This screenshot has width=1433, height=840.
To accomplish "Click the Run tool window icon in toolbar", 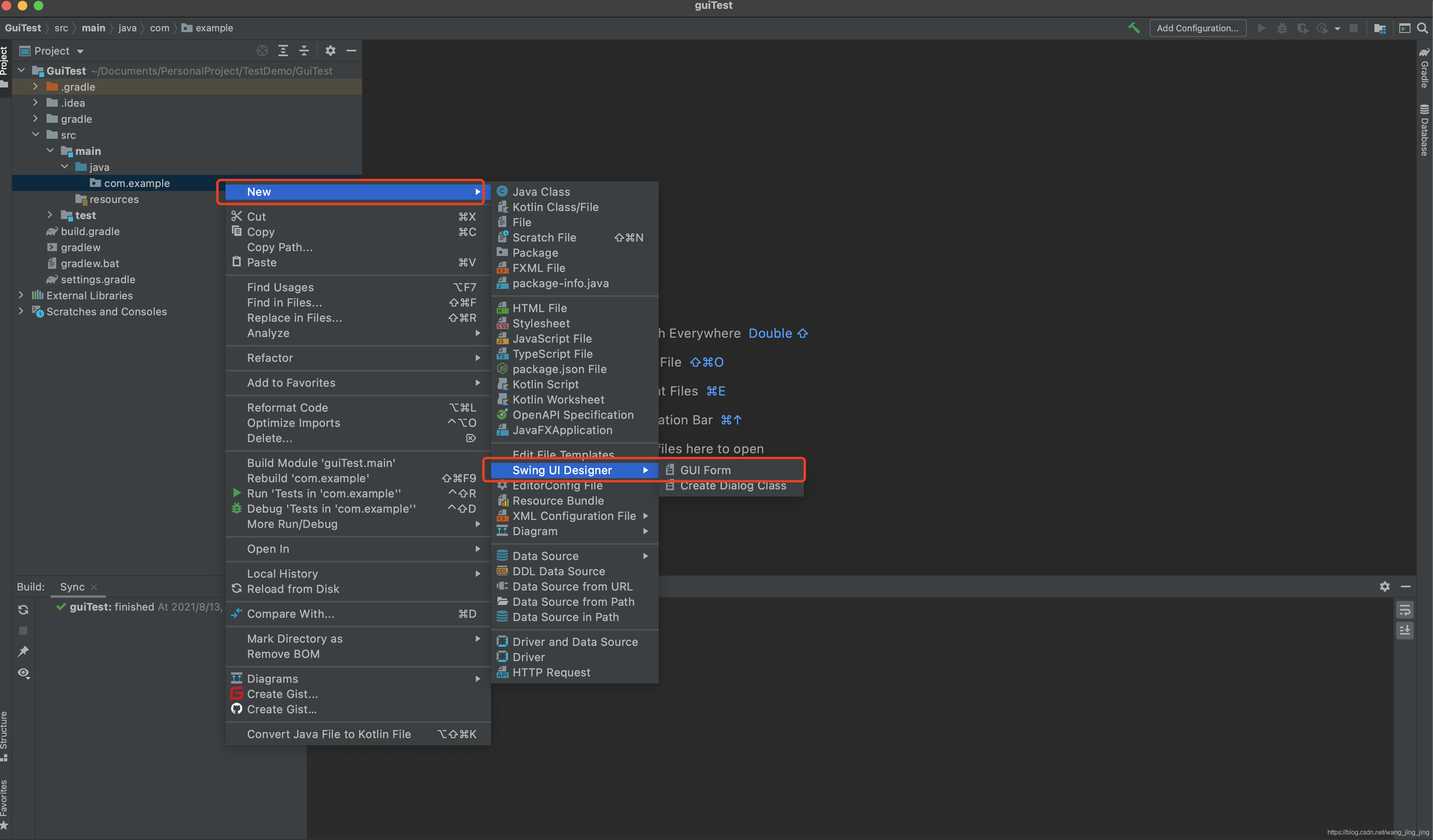I will 1406,28.
